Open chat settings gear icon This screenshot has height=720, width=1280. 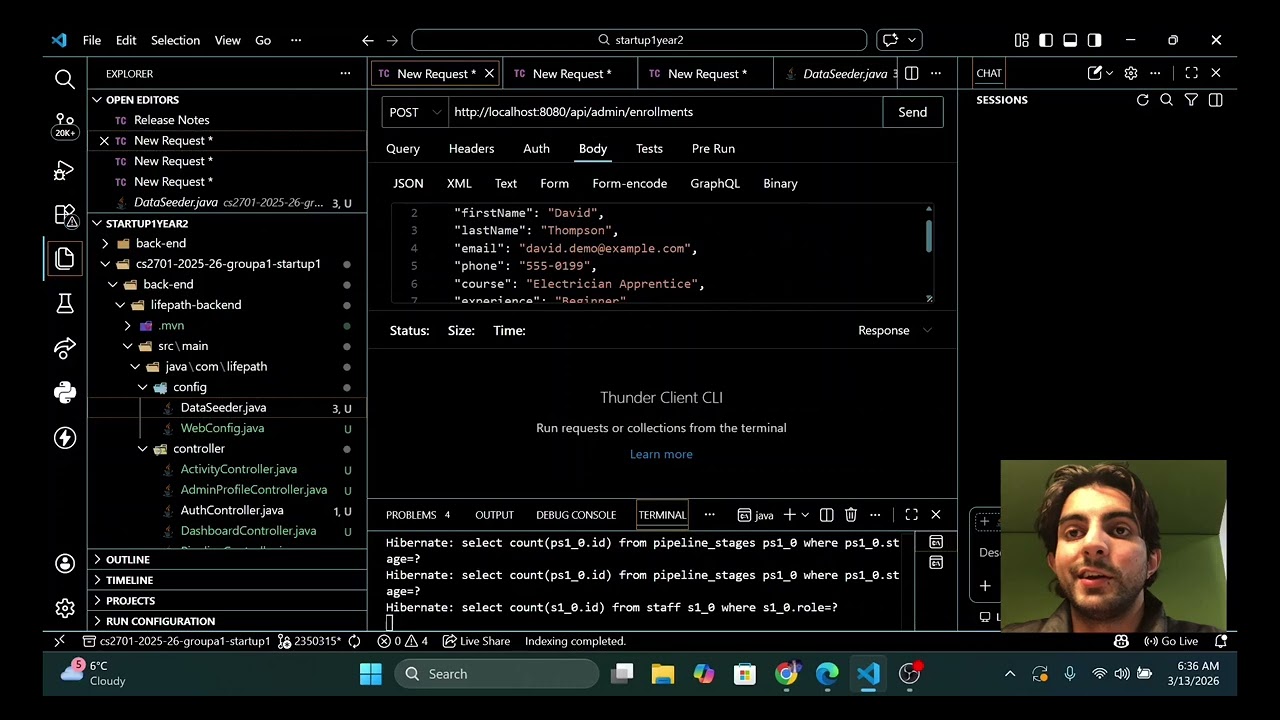(x=1131, y=73)
